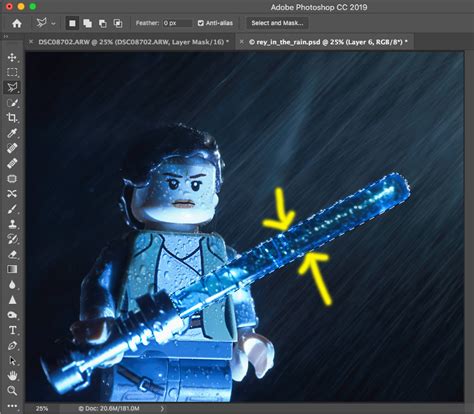Choose Add to selection mode
Screen dimensions: 474x414
coord(88,23)
